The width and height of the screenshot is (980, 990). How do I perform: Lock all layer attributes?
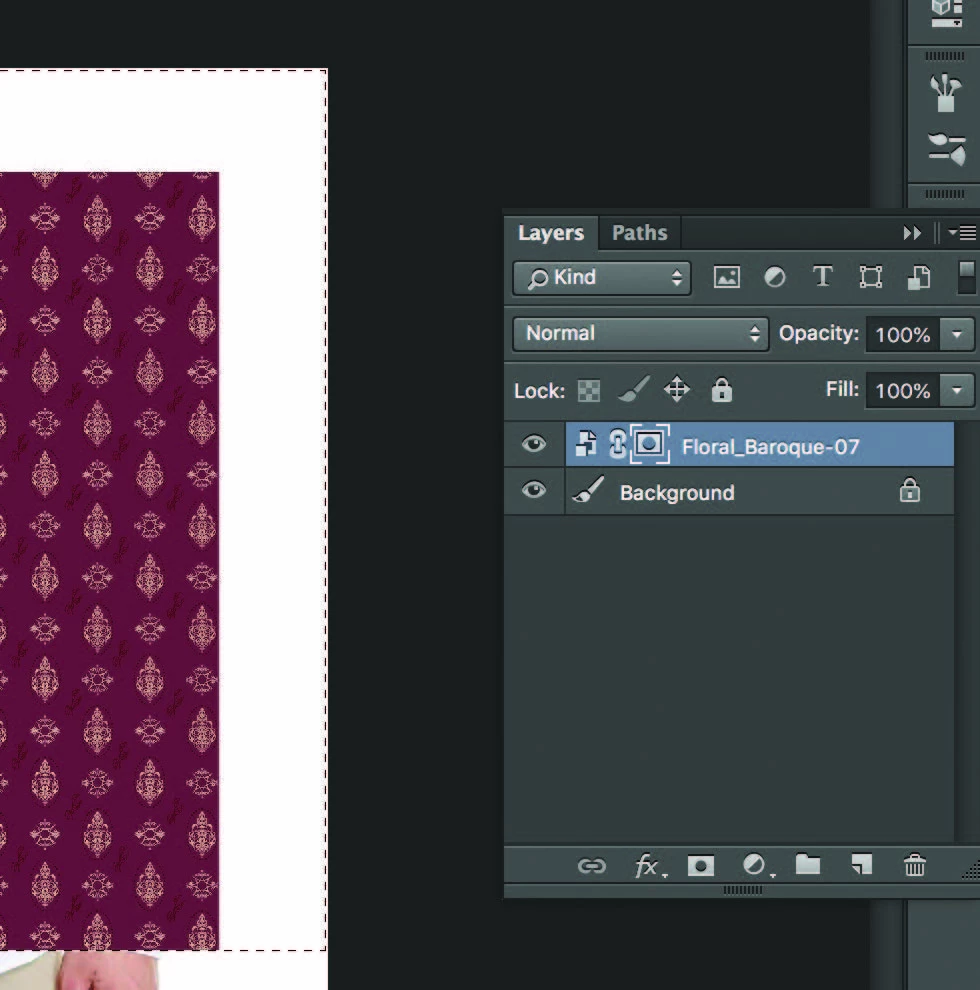pos(722,390)
